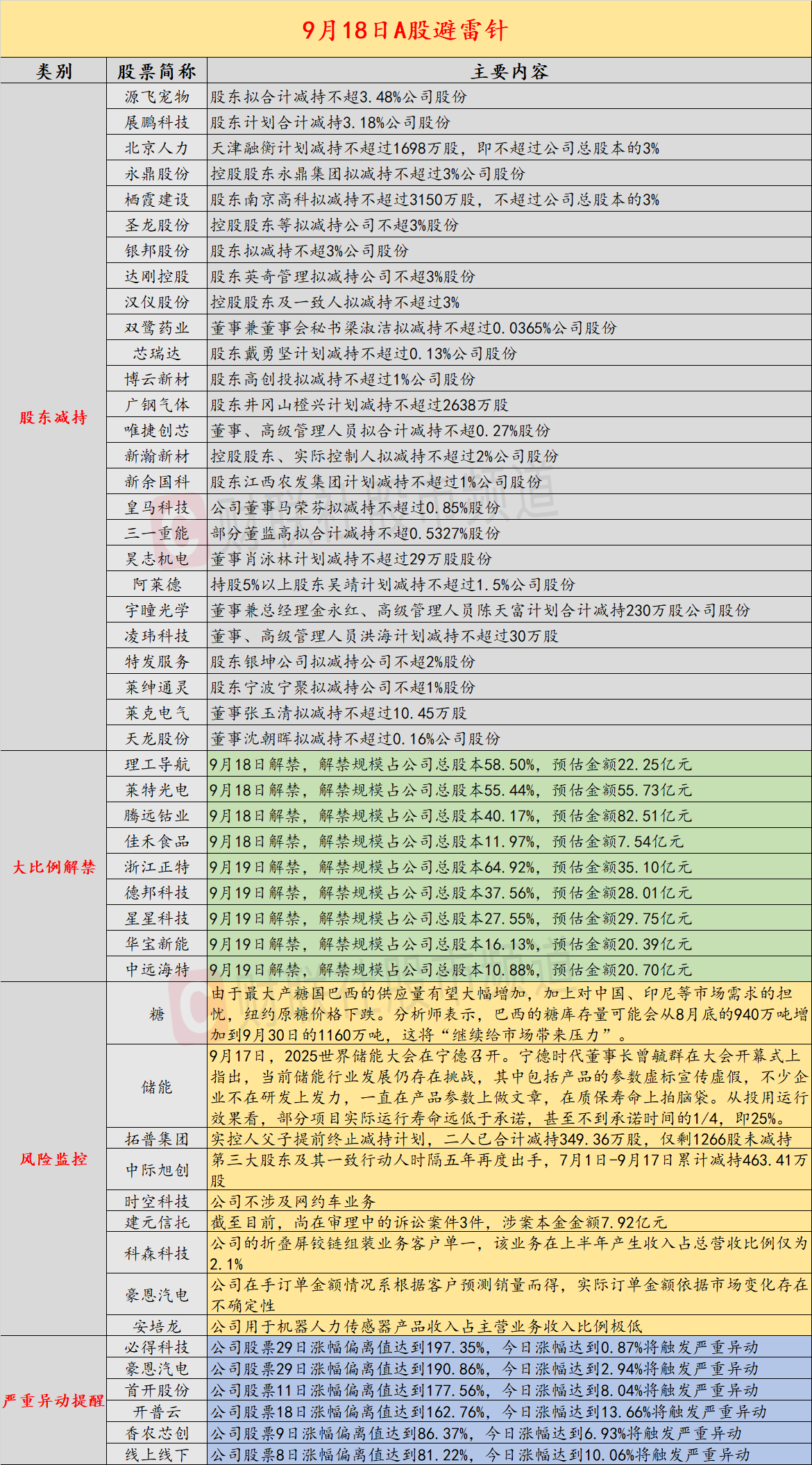This screenshot has width=812, height=1465.
Task: Select the 栖霞建设 row content
Action: (509, 199)
